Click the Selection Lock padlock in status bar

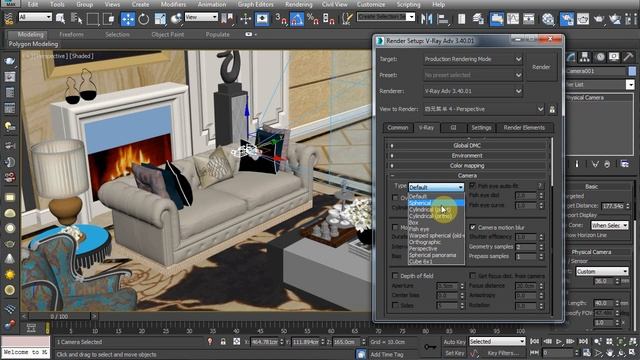[x=223, y=342]
